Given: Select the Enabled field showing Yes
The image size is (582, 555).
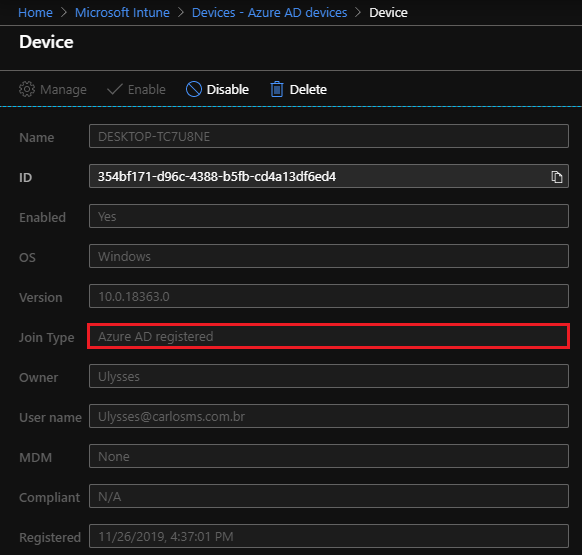Looking at the screenshot, I should point(329,216).
